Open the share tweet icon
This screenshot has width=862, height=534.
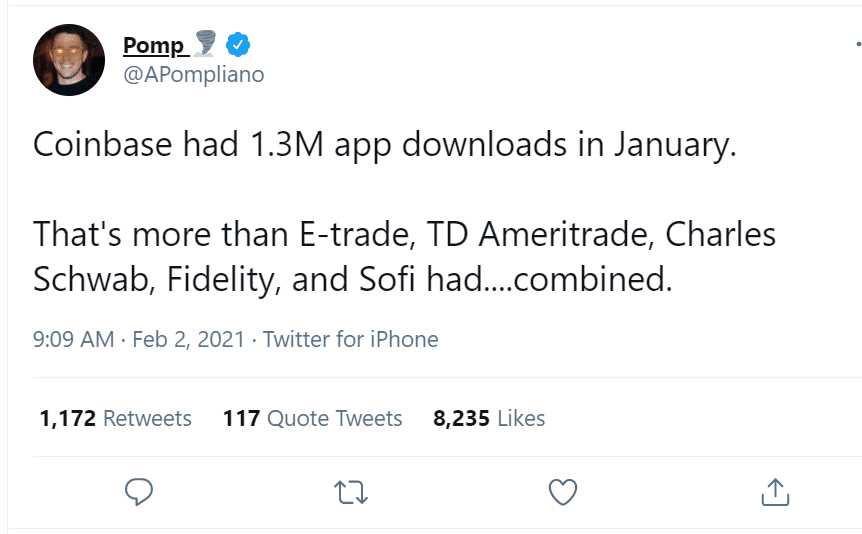click(775, 492)
